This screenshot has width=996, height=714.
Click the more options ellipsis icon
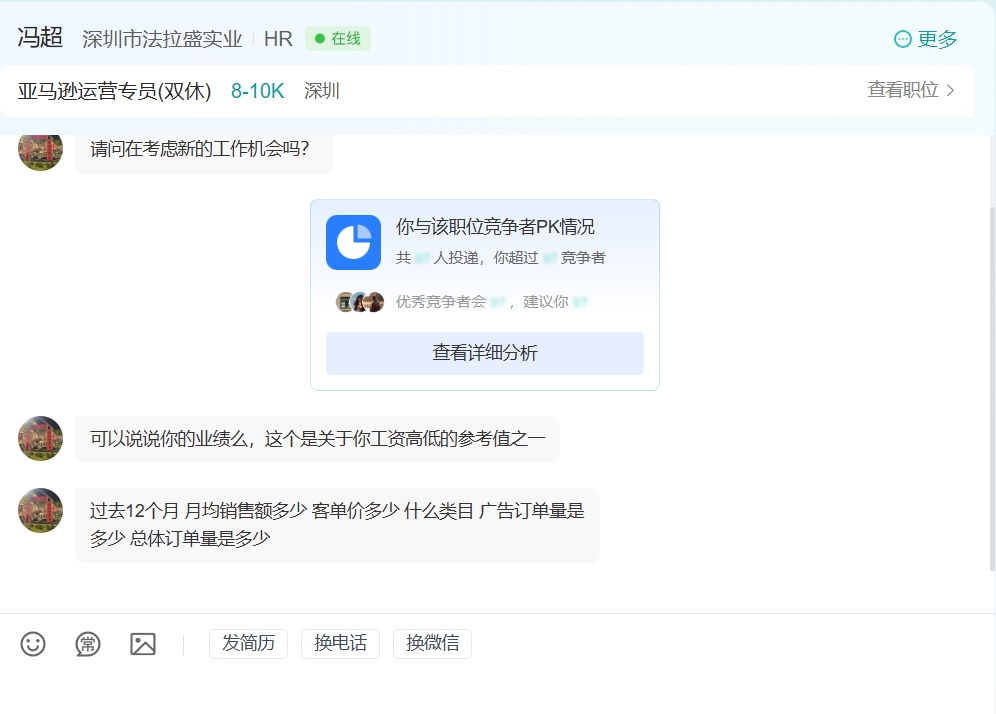coord(902,39)
